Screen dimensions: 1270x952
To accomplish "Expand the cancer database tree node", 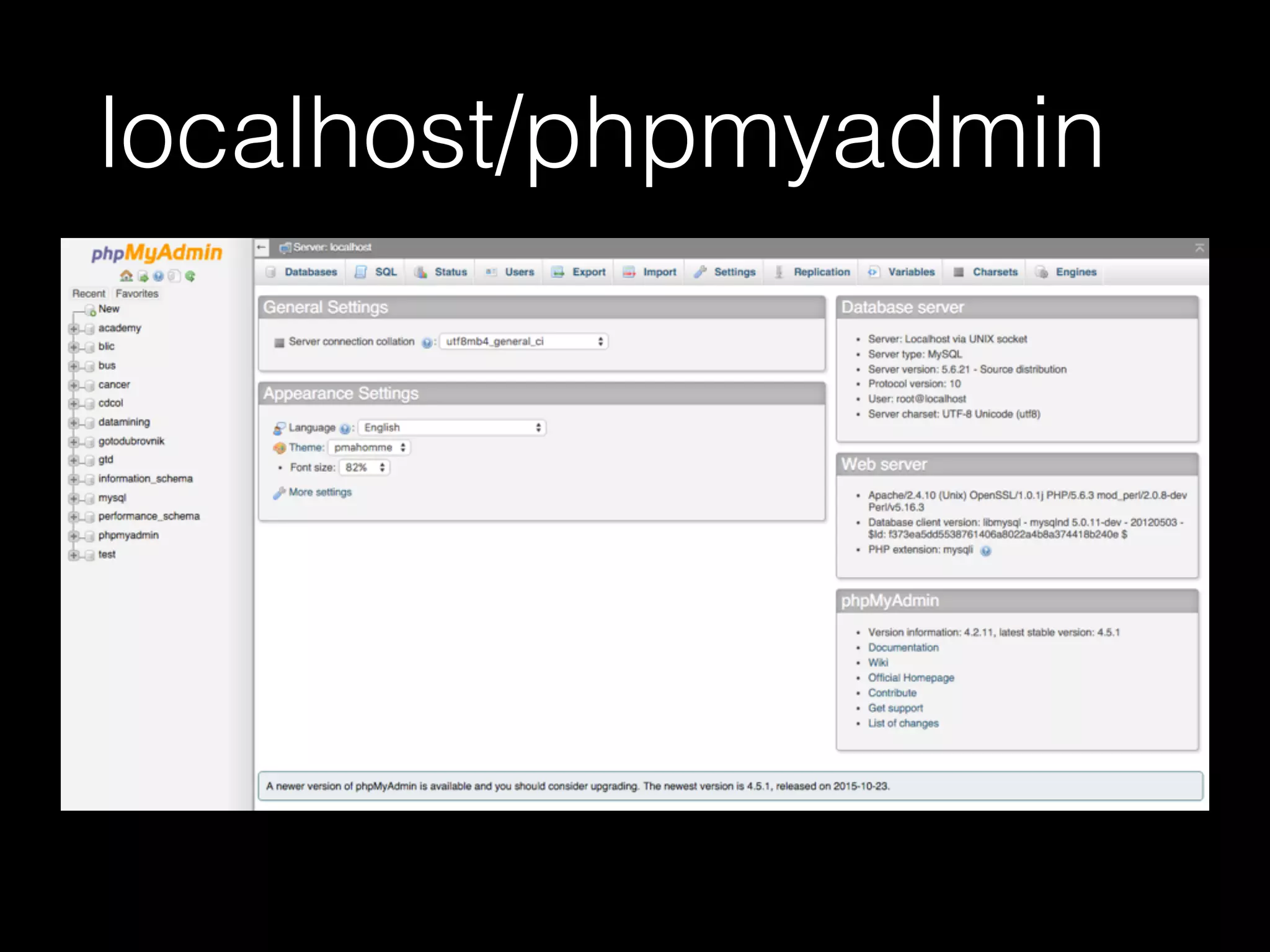I will (x=74, y=386).
